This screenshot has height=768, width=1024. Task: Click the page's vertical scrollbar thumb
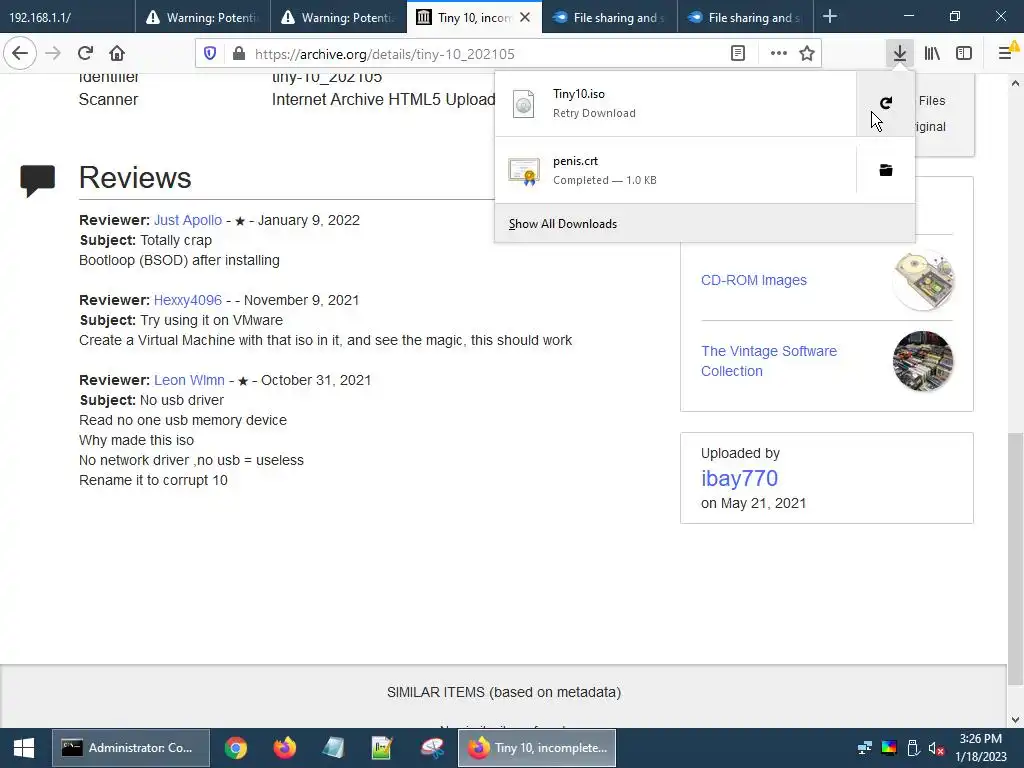coord(1015,558)
